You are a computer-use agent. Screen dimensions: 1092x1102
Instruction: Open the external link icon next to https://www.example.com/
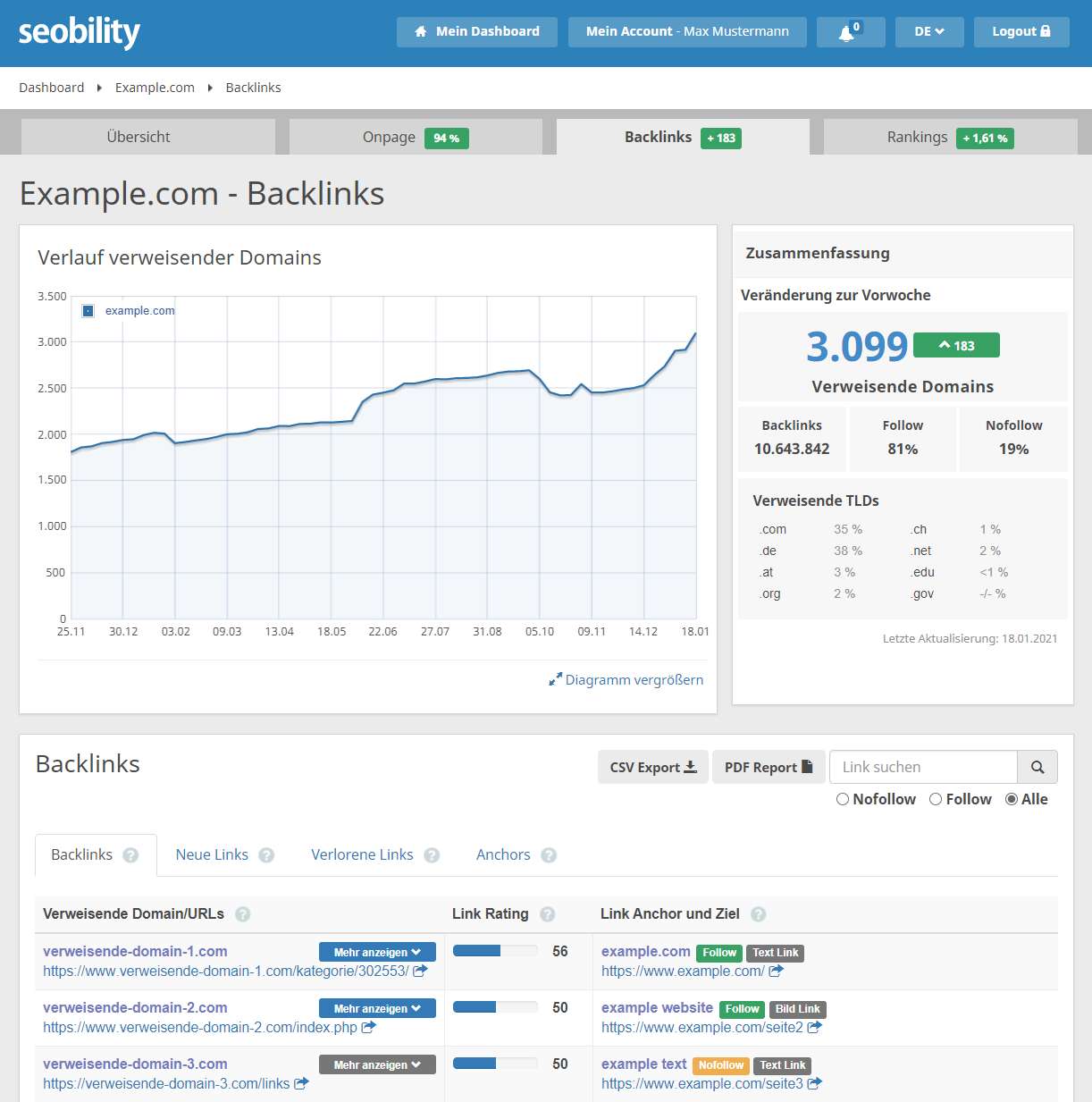click(x=775, y=972)
